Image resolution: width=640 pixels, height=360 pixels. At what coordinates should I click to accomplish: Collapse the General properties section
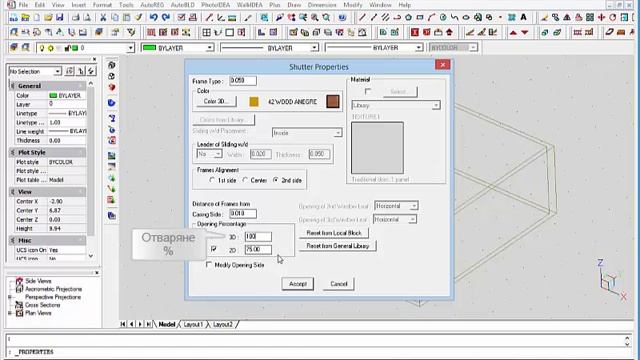[13, 86]
